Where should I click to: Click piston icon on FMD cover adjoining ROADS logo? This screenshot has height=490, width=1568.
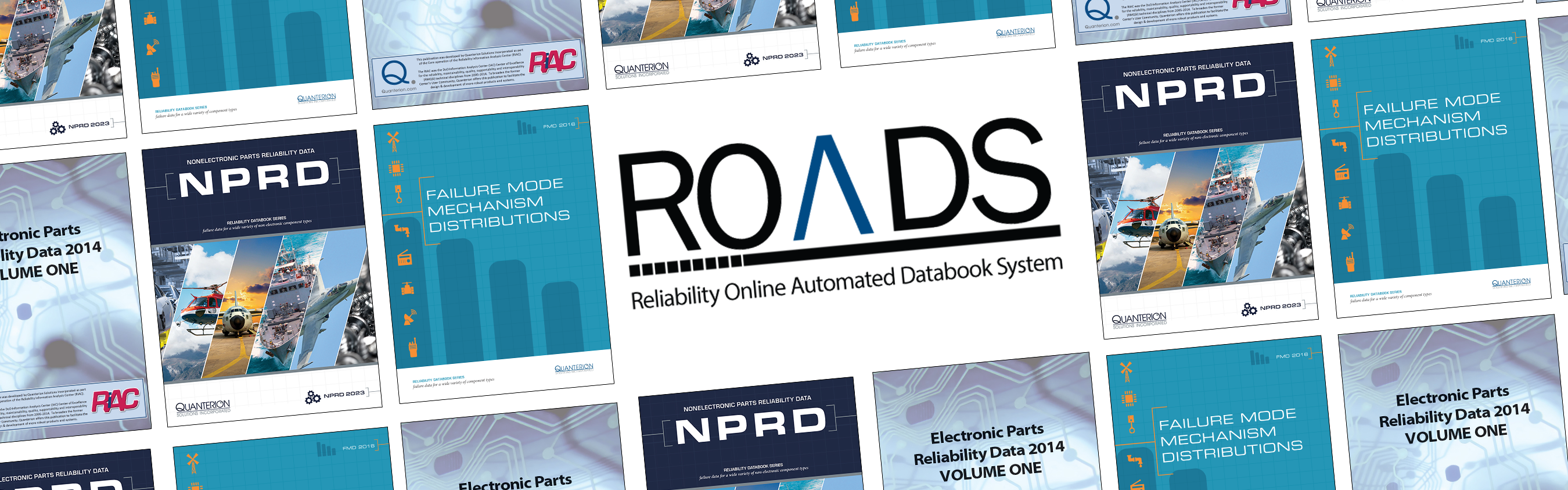399,194
